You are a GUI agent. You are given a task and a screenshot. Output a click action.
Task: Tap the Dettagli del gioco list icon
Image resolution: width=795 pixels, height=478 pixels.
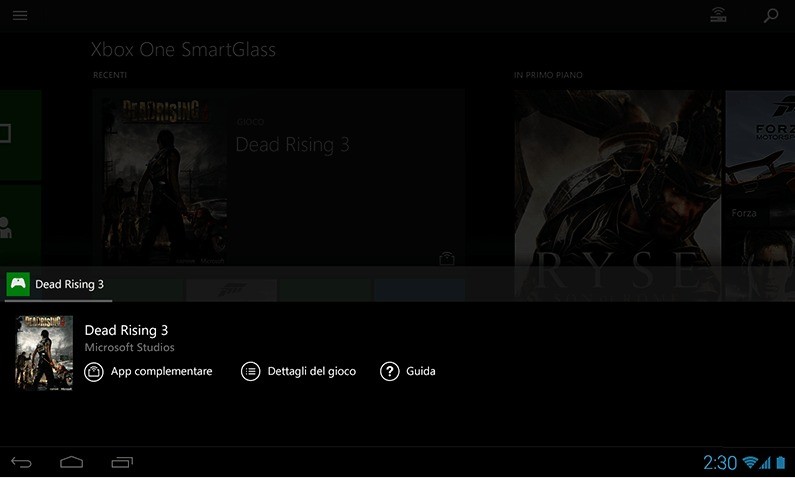pos(250,372)
